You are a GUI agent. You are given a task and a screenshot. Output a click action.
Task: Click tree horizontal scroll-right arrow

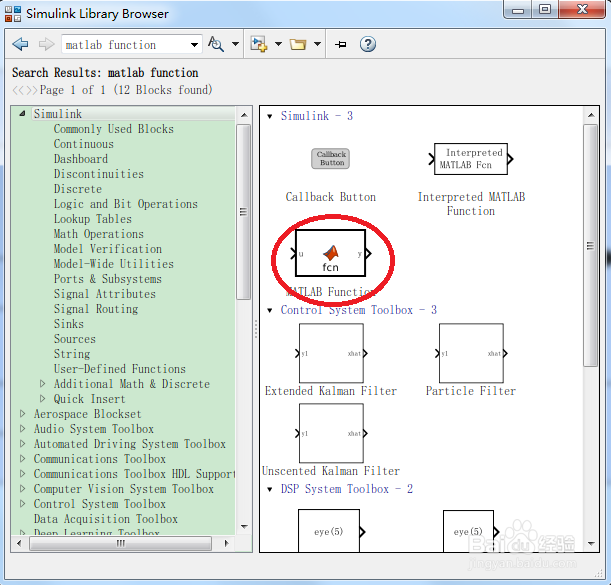click(226, 543)
